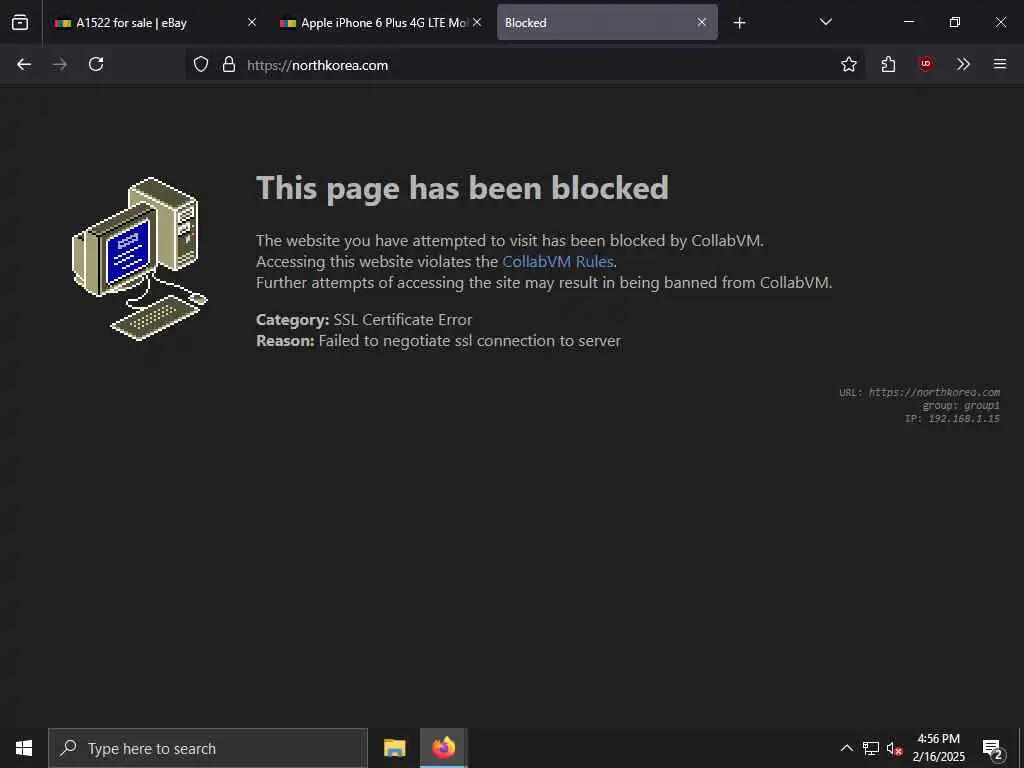The width and height of the screenshot is (1024, 768).
Task: Click the forward navigation arrow
Action: pos(59,64)
